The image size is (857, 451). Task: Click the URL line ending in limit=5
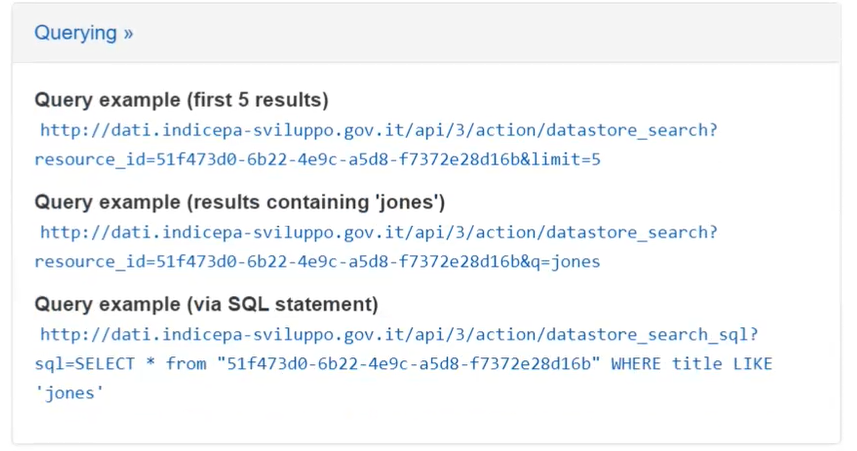[316, 159]
